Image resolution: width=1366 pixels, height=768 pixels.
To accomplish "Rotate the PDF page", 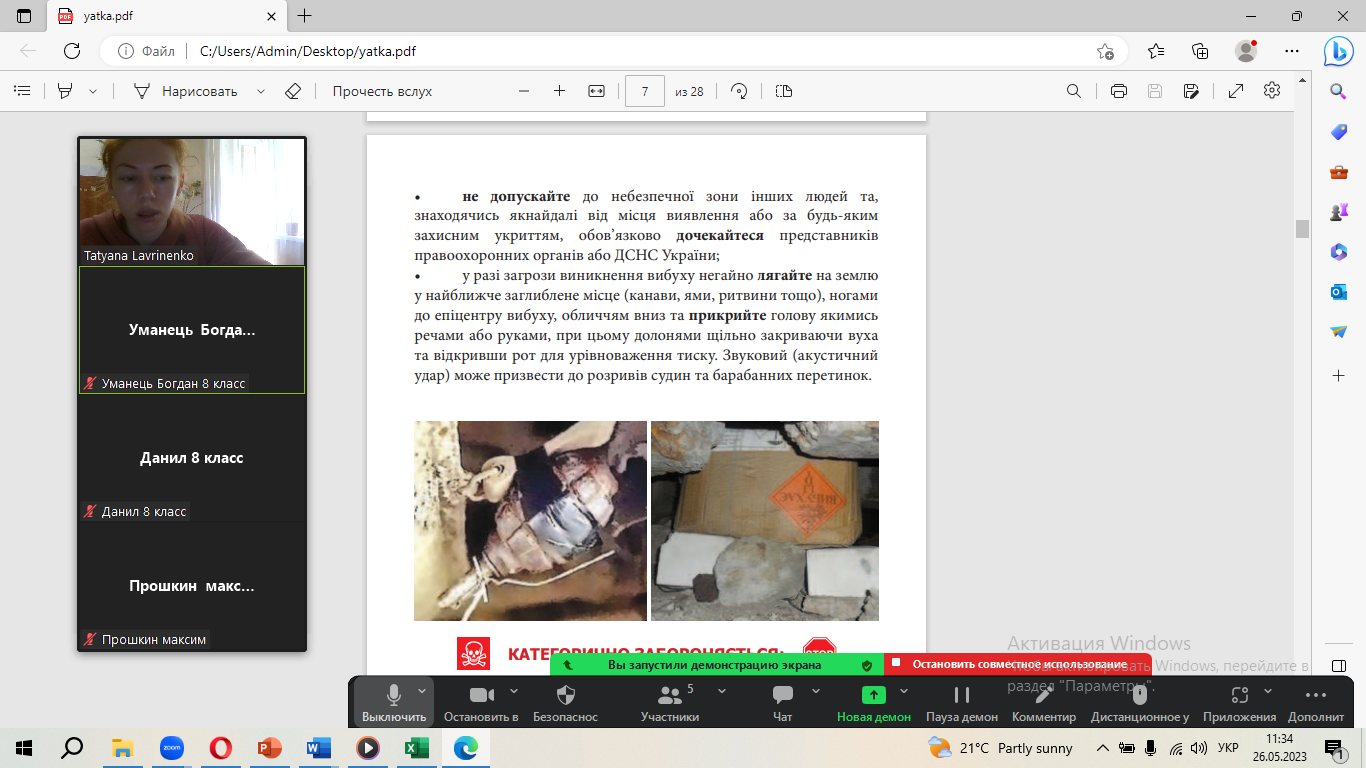I will [x=740, y=91].
